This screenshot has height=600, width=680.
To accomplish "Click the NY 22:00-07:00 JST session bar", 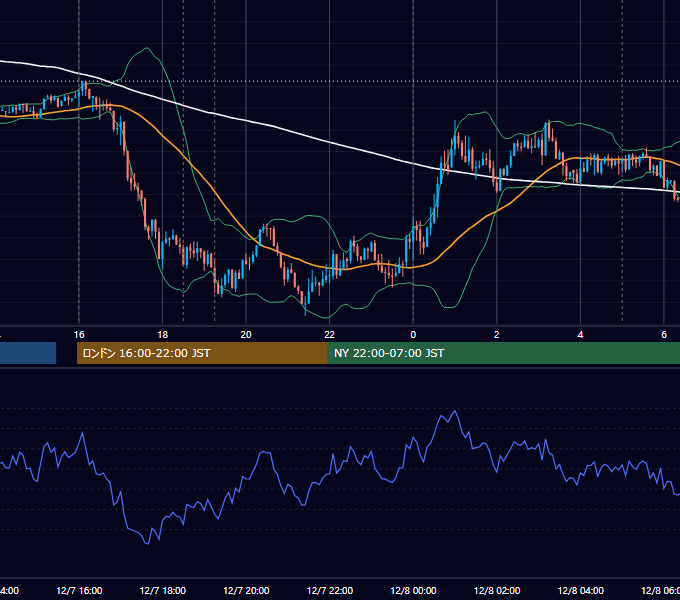I will pos(503,353).
